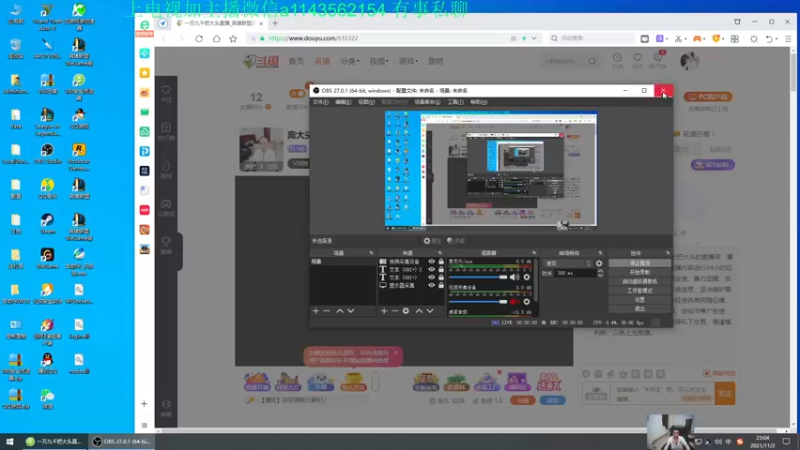800x450 pixels.
Task: Move source down in sources list
Action: pos(430,311)
